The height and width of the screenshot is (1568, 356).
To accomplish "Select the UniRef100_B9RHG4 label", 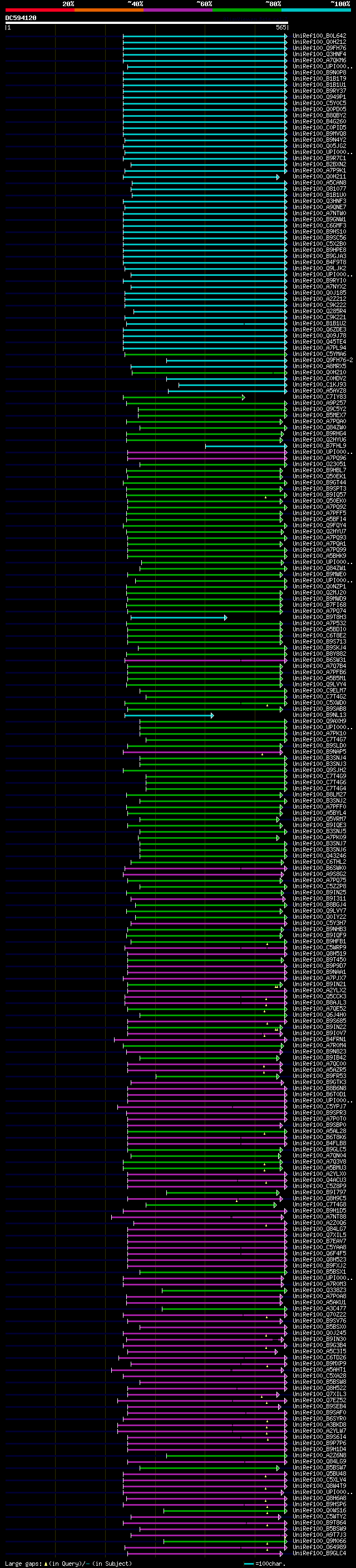I will [x=319, y=434].
